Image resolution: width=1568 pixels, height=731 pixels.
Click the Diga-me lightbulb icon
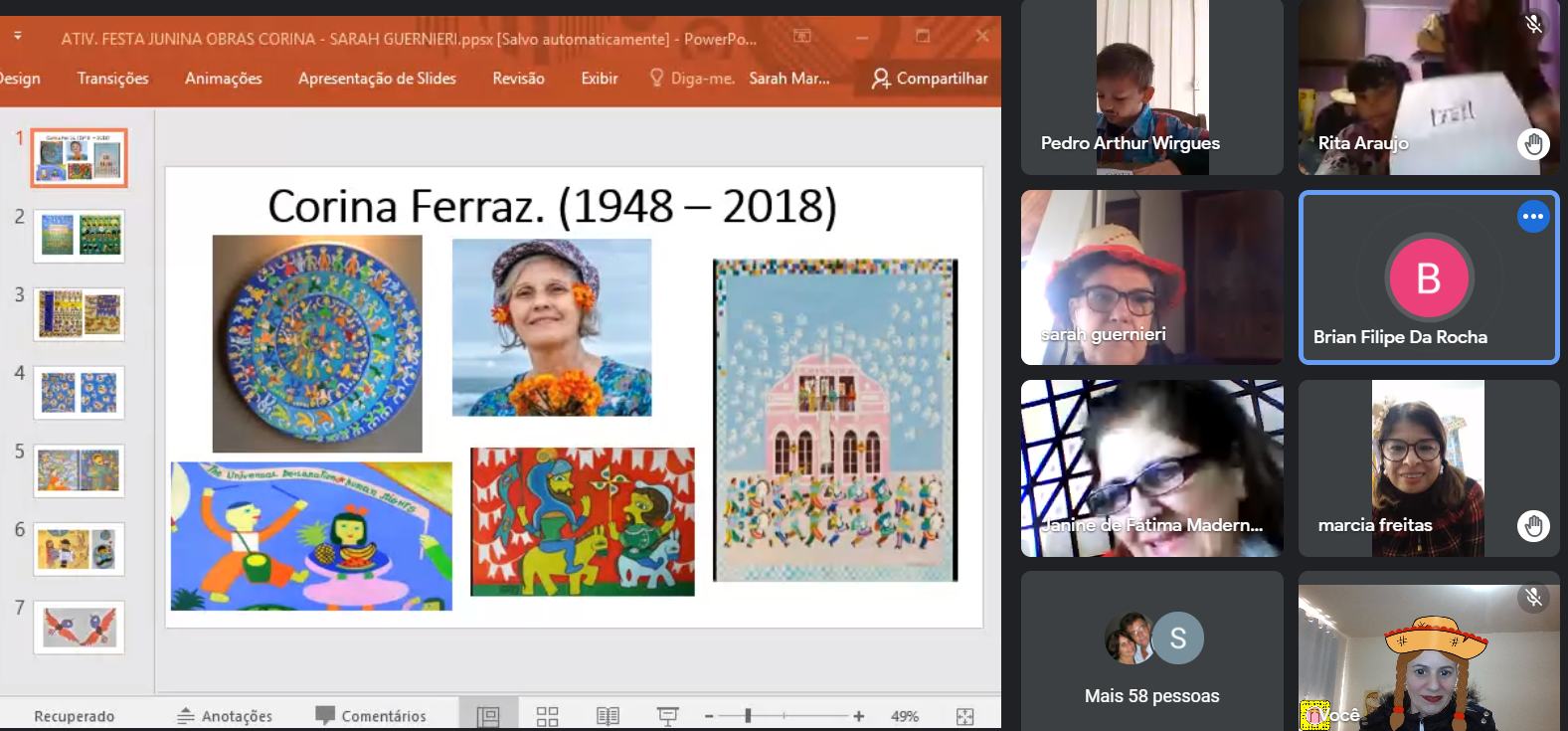point(656,78)
